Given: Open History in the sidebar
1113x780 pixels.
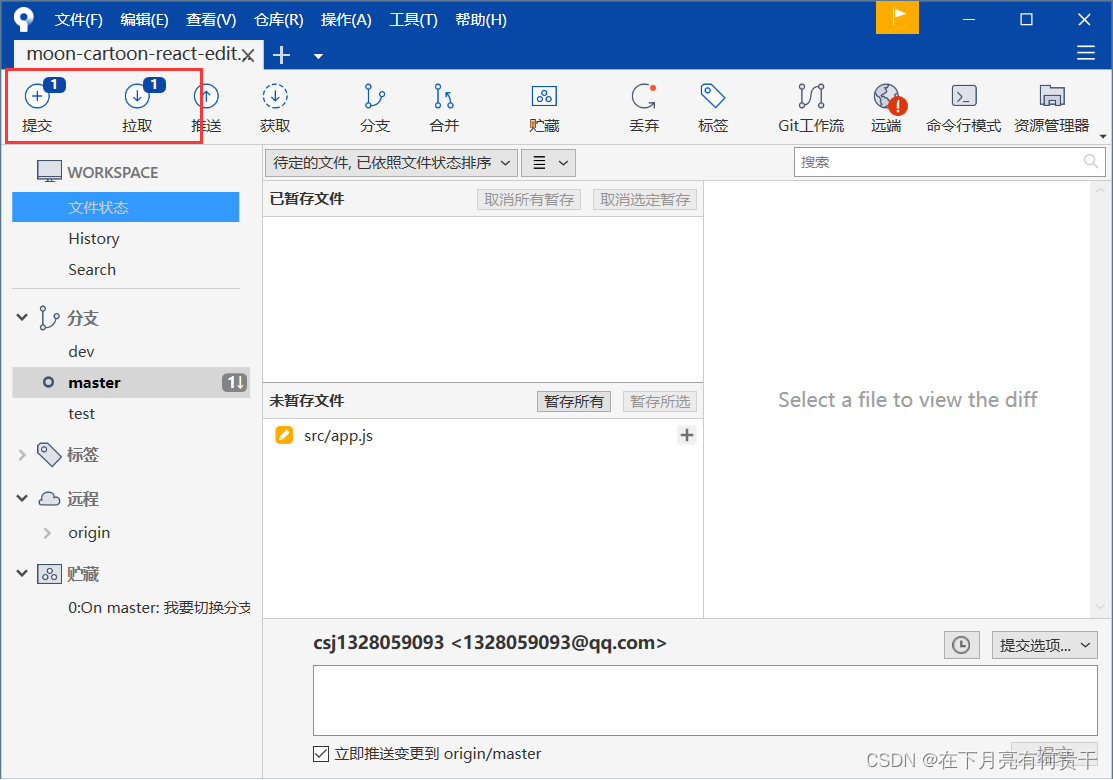Looking at the screenshot, I should pyautogui.click(x=94, y=238).
